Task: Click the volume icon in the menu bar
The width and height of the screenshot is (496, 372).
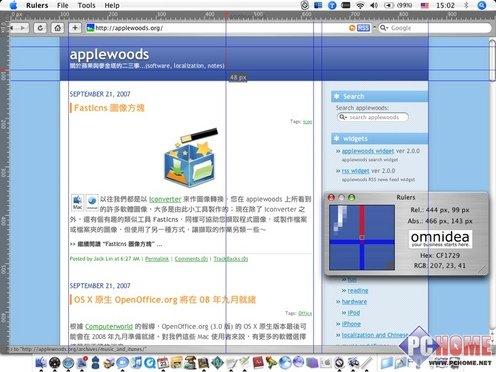Action: [x=374, y=5]
